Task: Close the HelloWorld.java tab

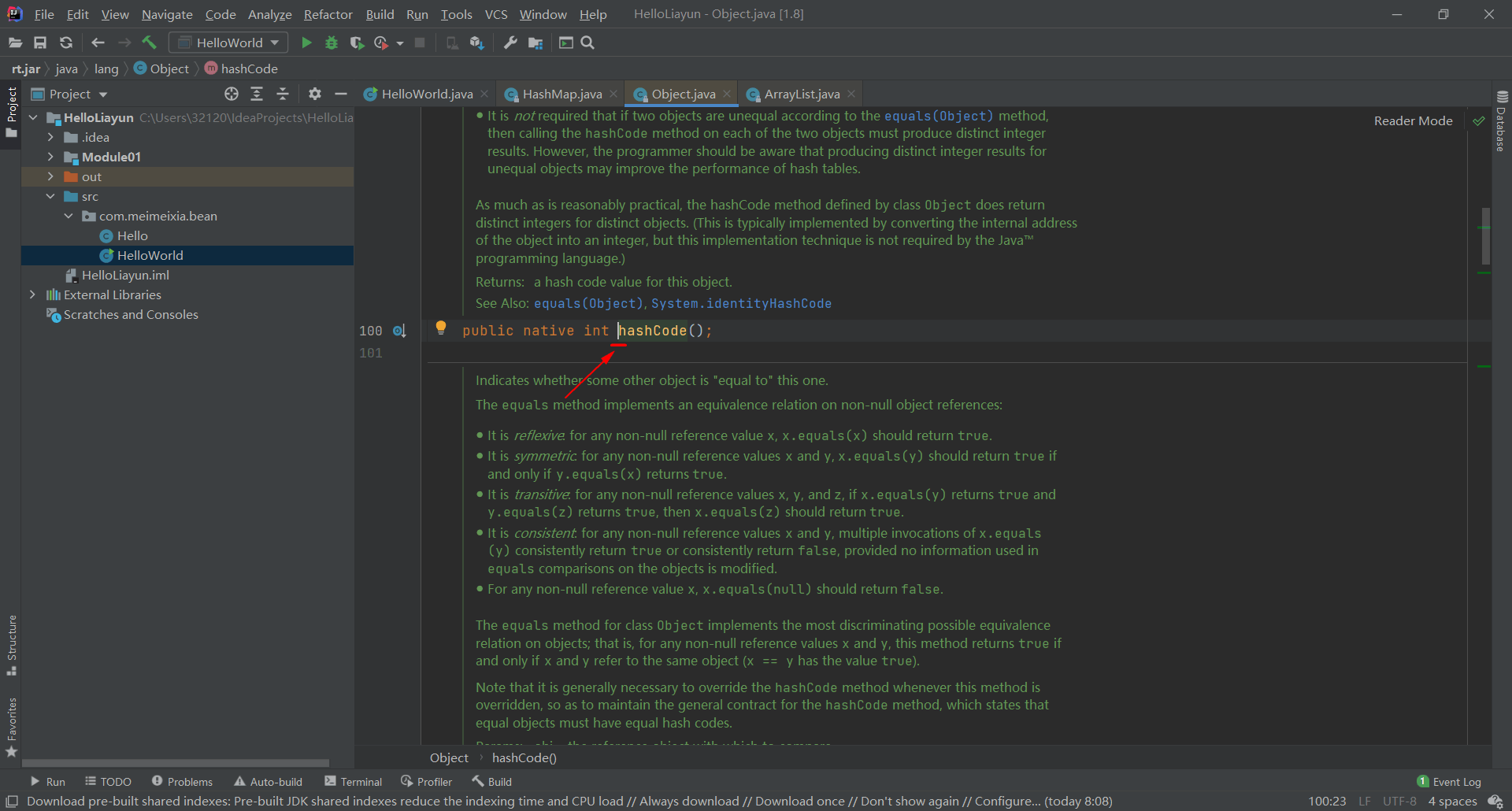Action: tap(484, 94)
